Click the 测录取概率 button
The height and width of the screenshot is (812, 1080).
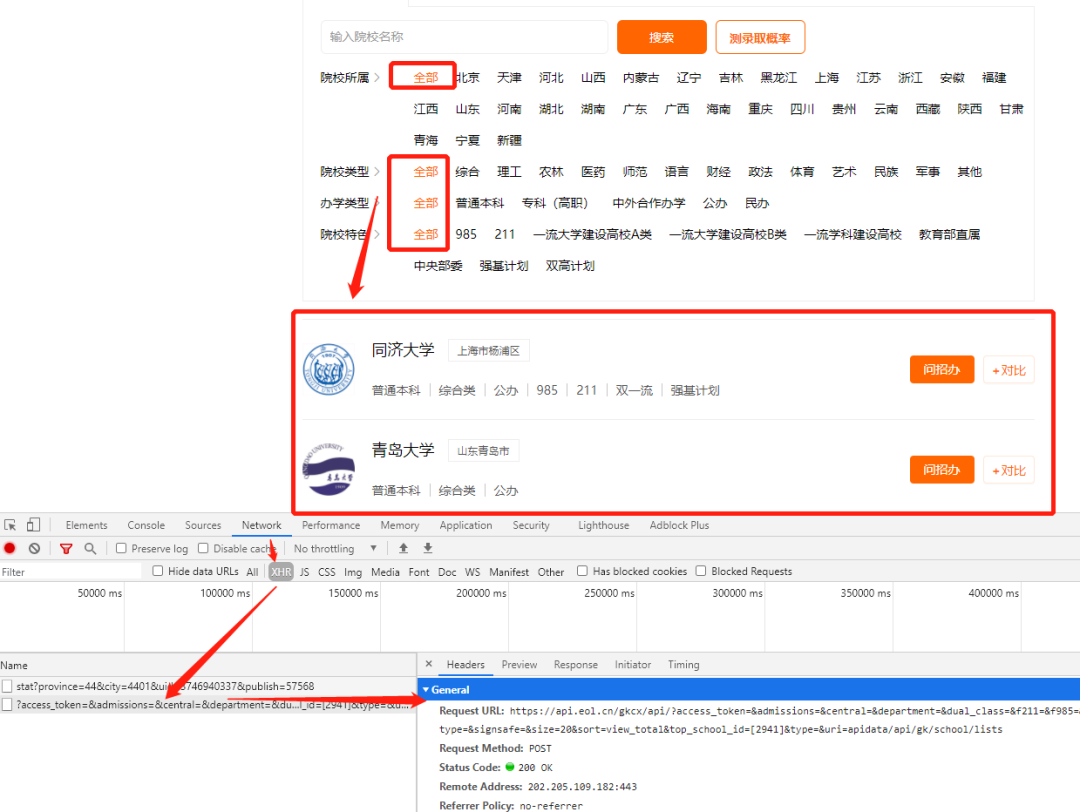point(760,37)
